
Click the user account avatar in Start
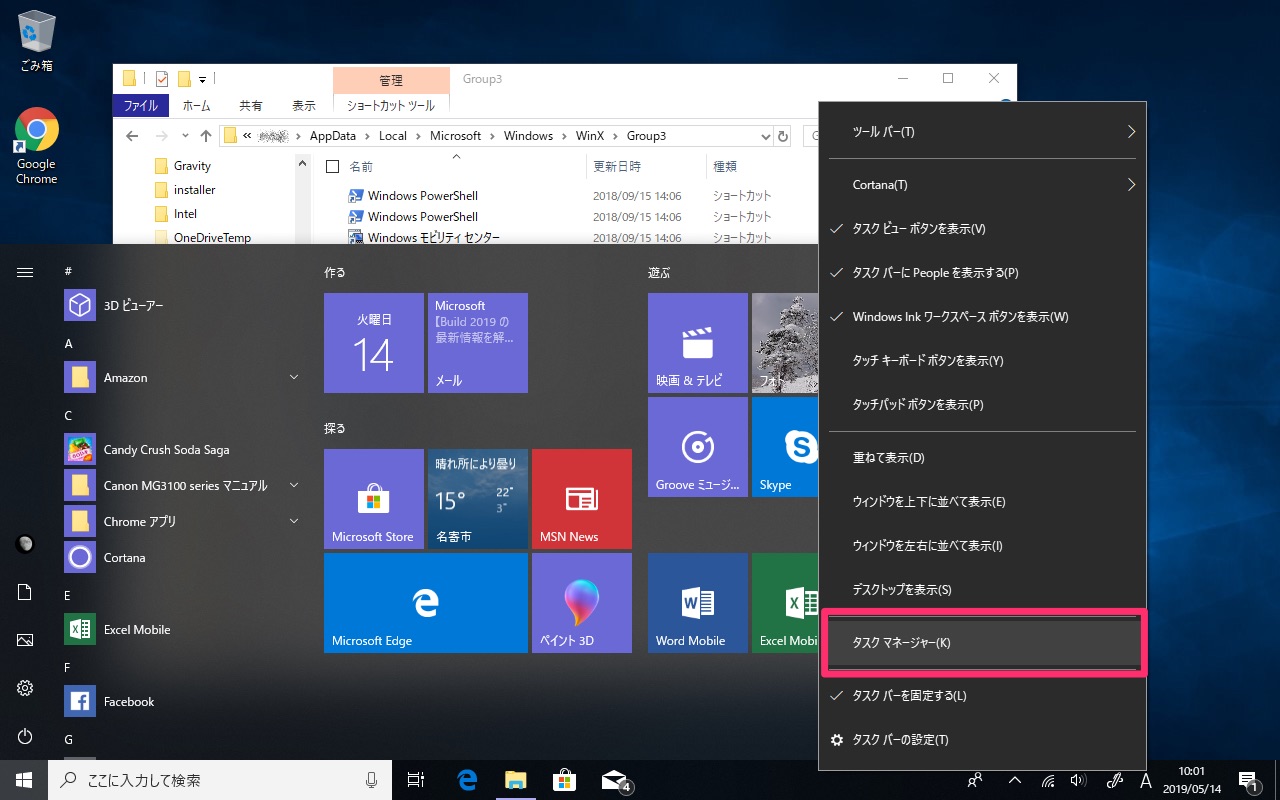point(25,544)
